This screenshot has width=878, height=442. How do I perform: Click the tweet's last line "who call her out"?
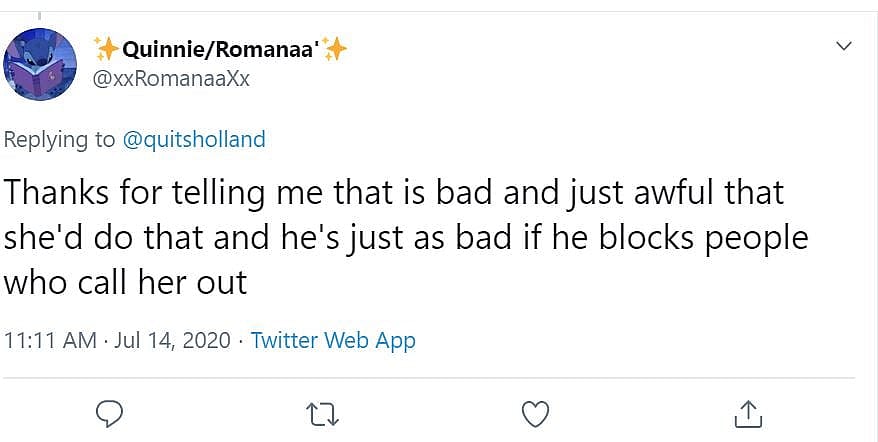pyautogui.click(x=125, y=281)
